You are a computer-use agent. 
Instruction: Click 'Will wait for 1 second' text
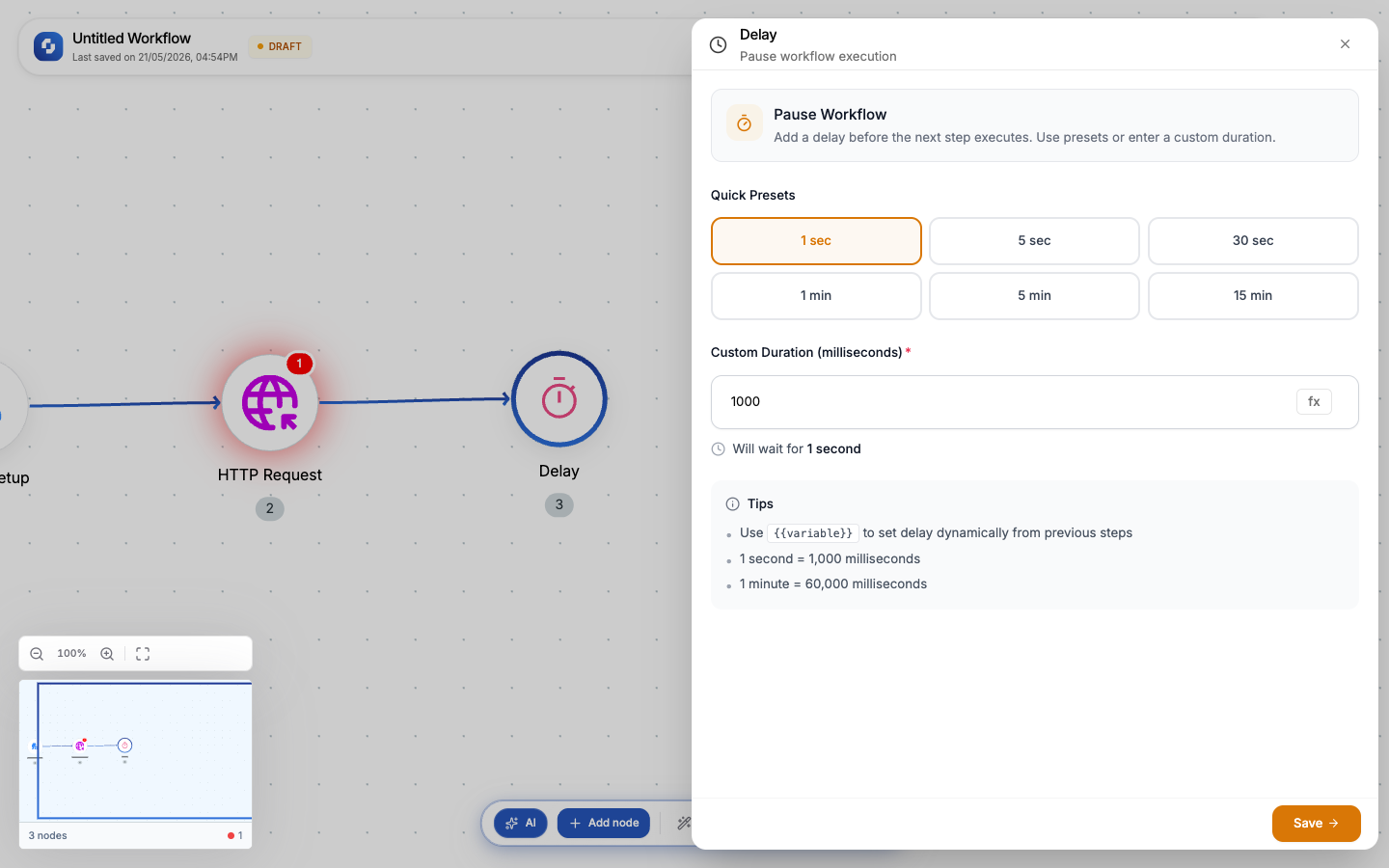pyautogui.click(x=797, y=449)
